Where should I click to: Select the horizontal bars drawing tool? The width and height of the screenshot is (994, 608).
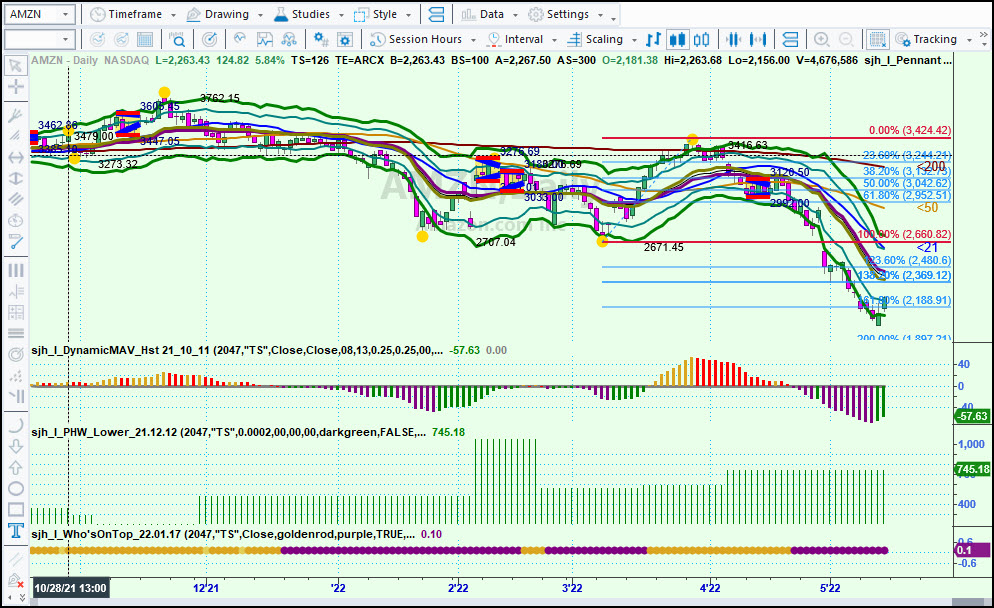(x=16, y=333)
